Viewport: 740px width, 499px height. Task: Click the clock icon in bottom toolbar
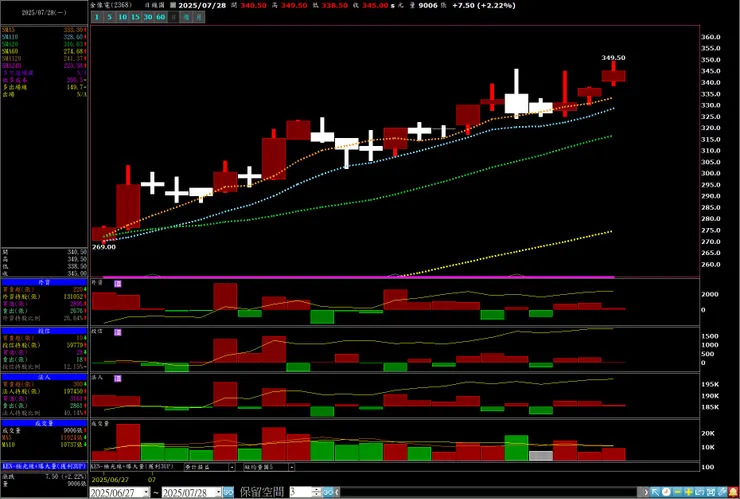(x=666, y=492)
